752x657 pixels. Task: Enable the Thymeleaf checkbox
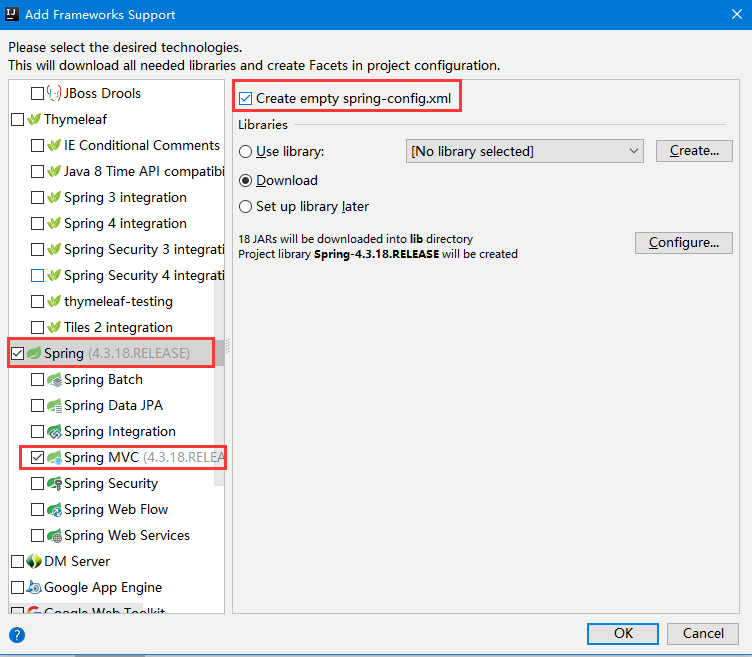[18, 119]
